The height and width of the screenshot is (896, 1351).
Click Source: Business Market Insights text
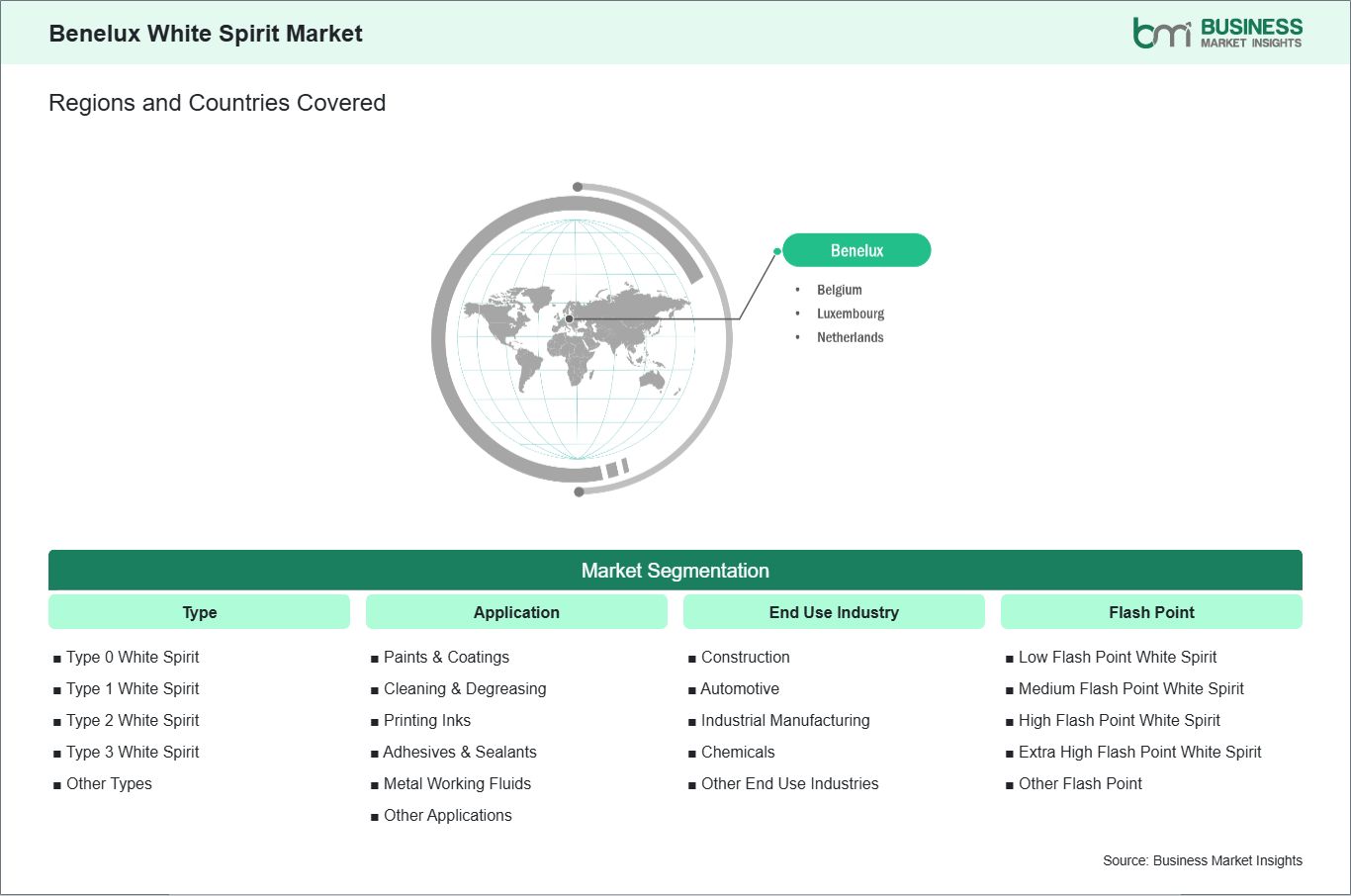click(x=1203, y=860)
